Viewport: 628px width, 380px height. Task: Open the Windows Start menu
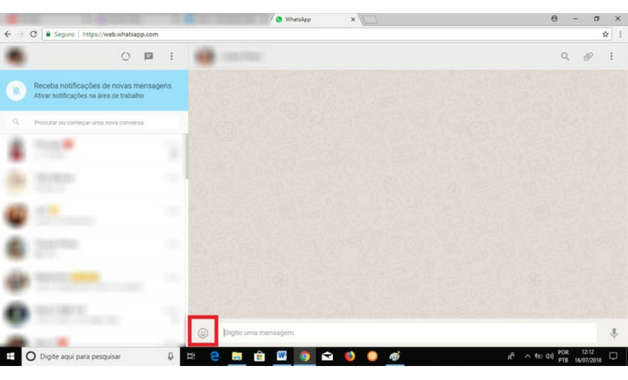(10, 356)
